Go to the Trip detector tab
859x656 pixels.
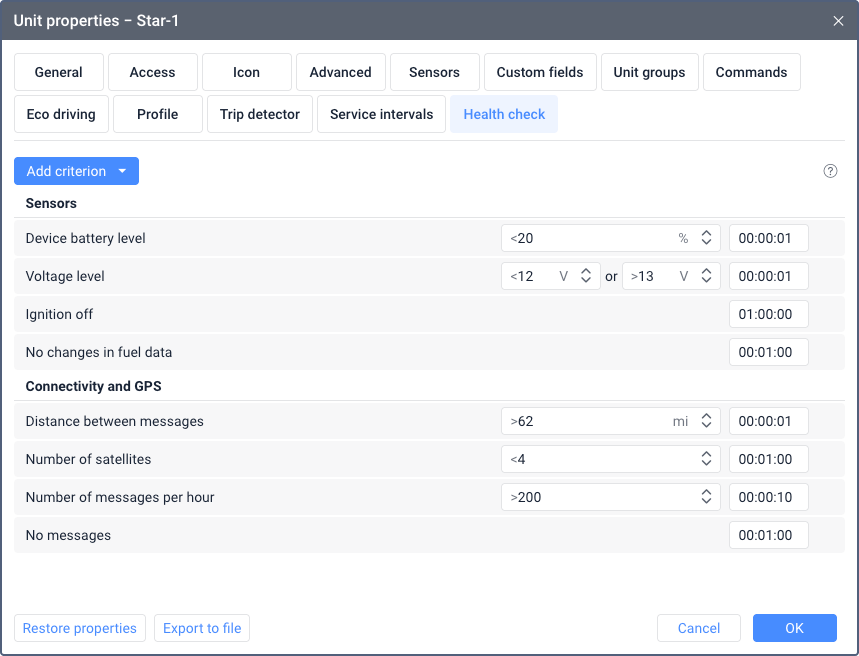pyautogui.click(x=260, y=114)
